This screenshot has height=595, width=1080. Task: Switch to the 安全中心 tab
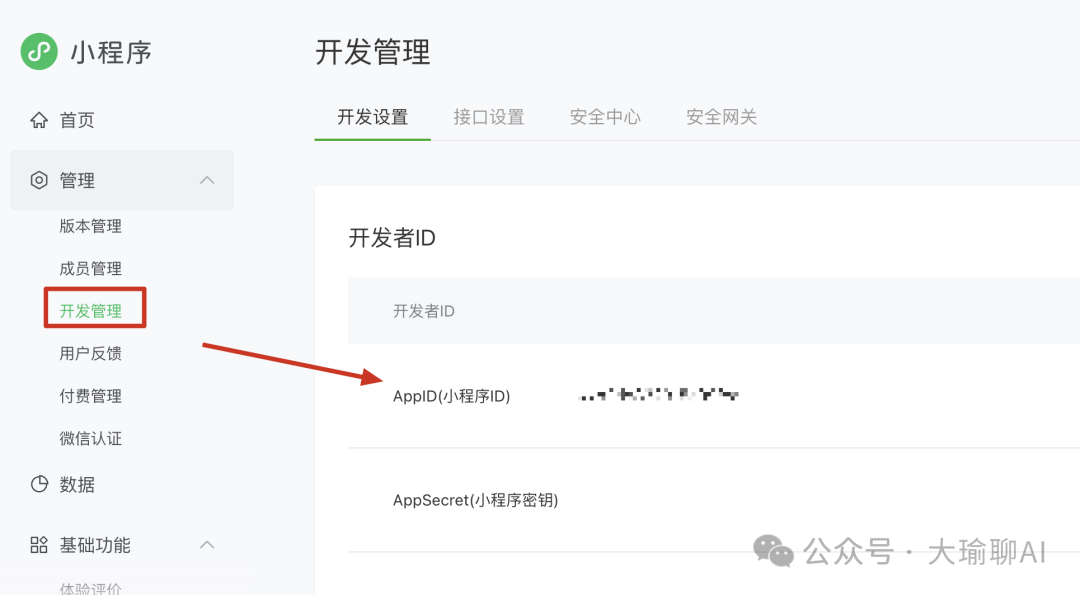[x=605, y=117]
